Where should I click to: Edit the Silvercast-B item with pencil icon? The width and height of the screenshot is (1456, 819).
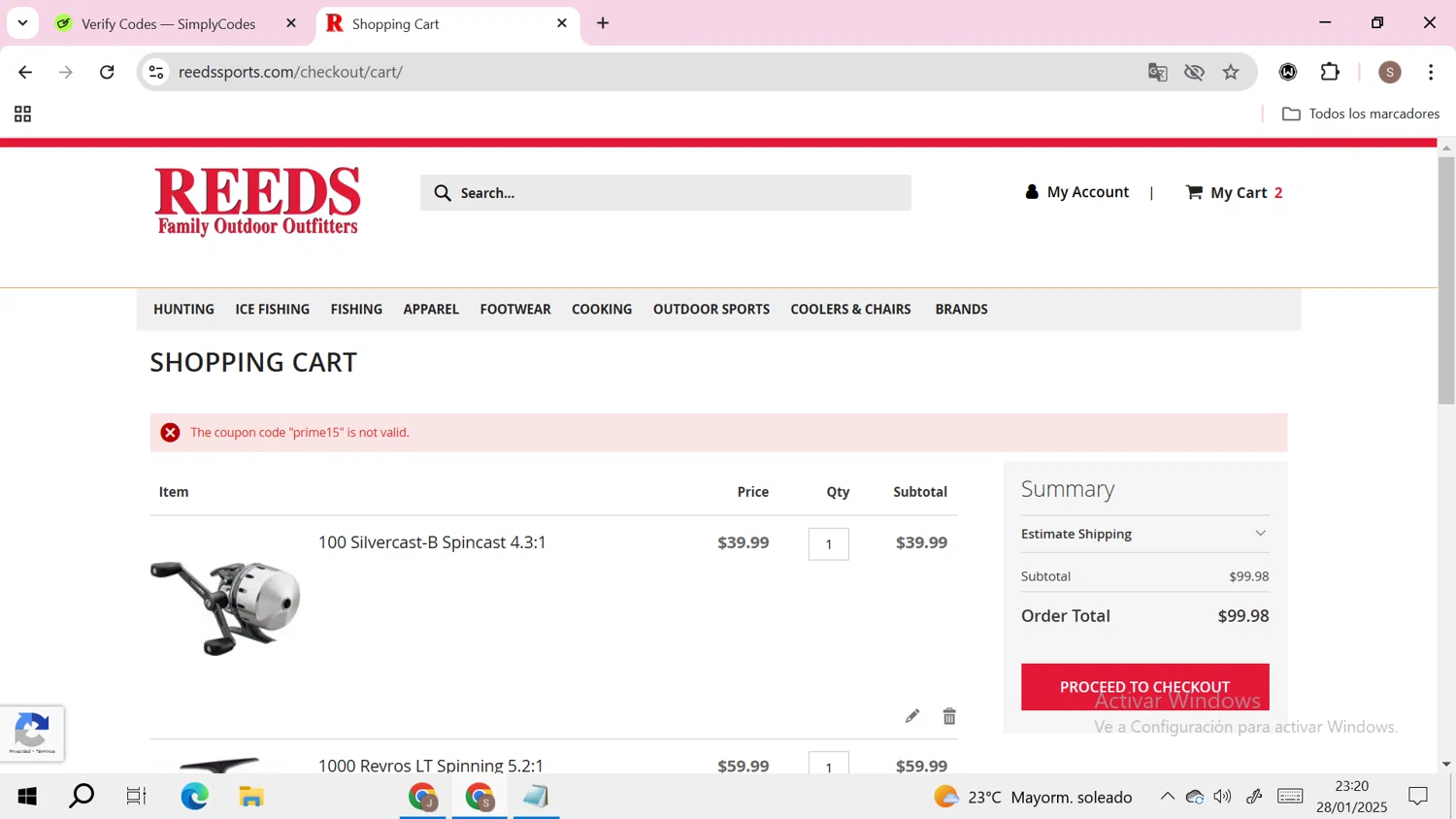pyautogui.click(x=911, y=716)
